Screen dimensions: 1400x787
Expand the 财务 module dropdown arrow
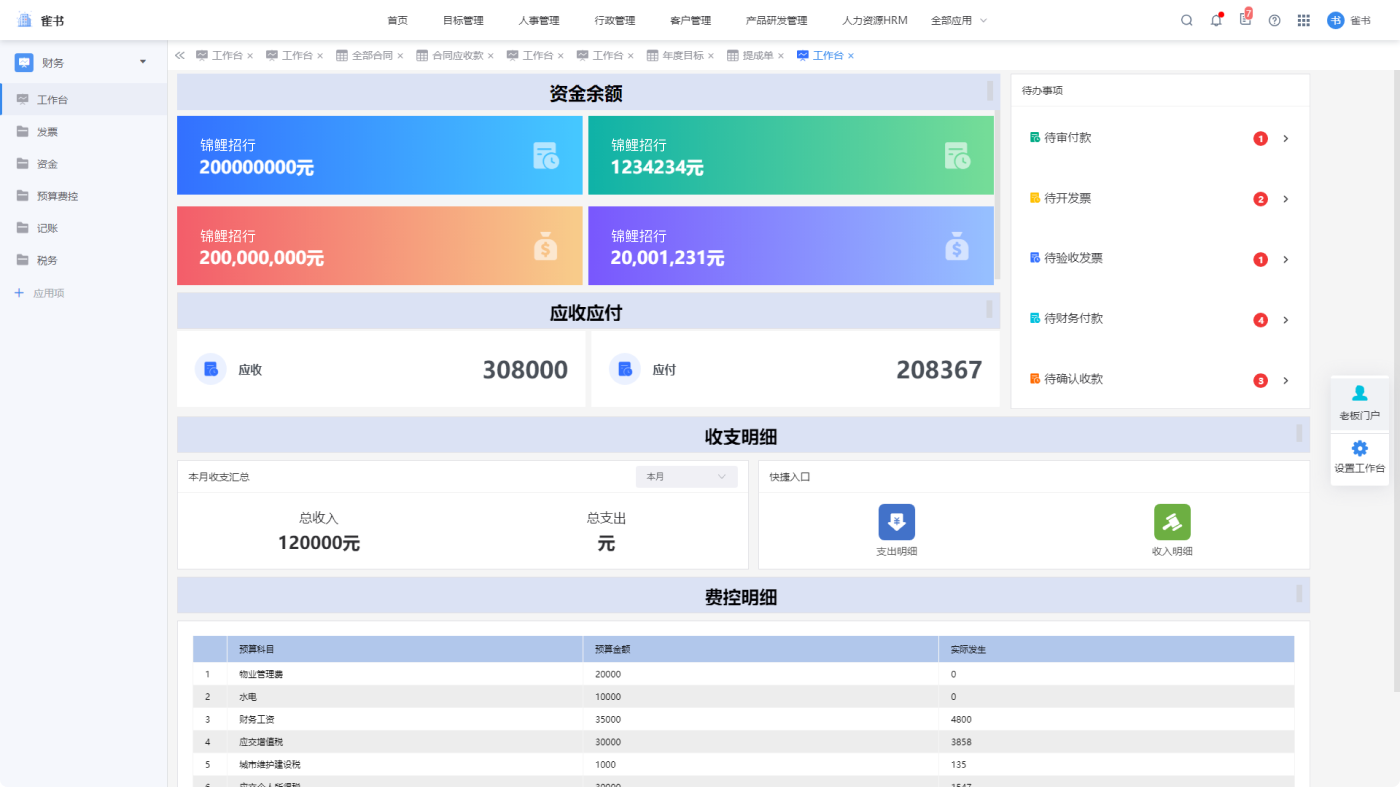pos(142,62)
